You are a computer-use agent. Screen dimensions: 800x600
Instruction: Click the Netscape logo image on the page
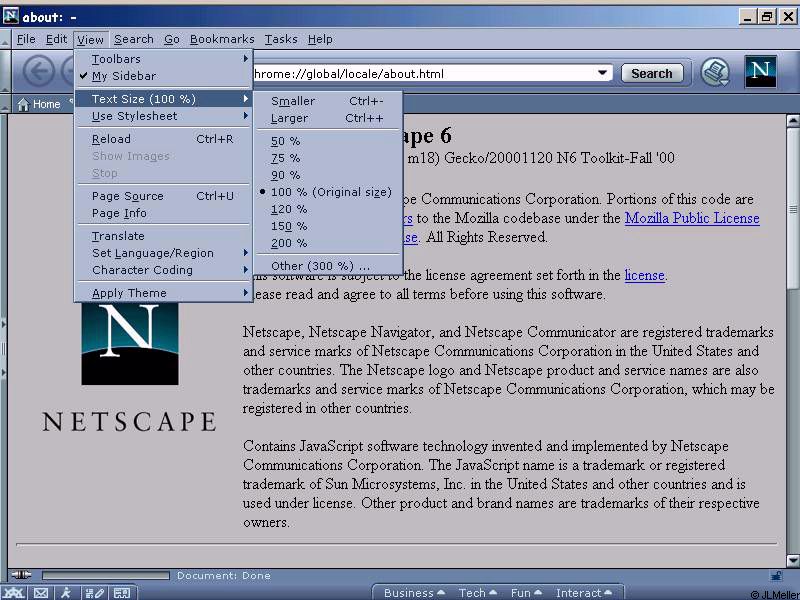pyautogui.click(x=130, y=343)
